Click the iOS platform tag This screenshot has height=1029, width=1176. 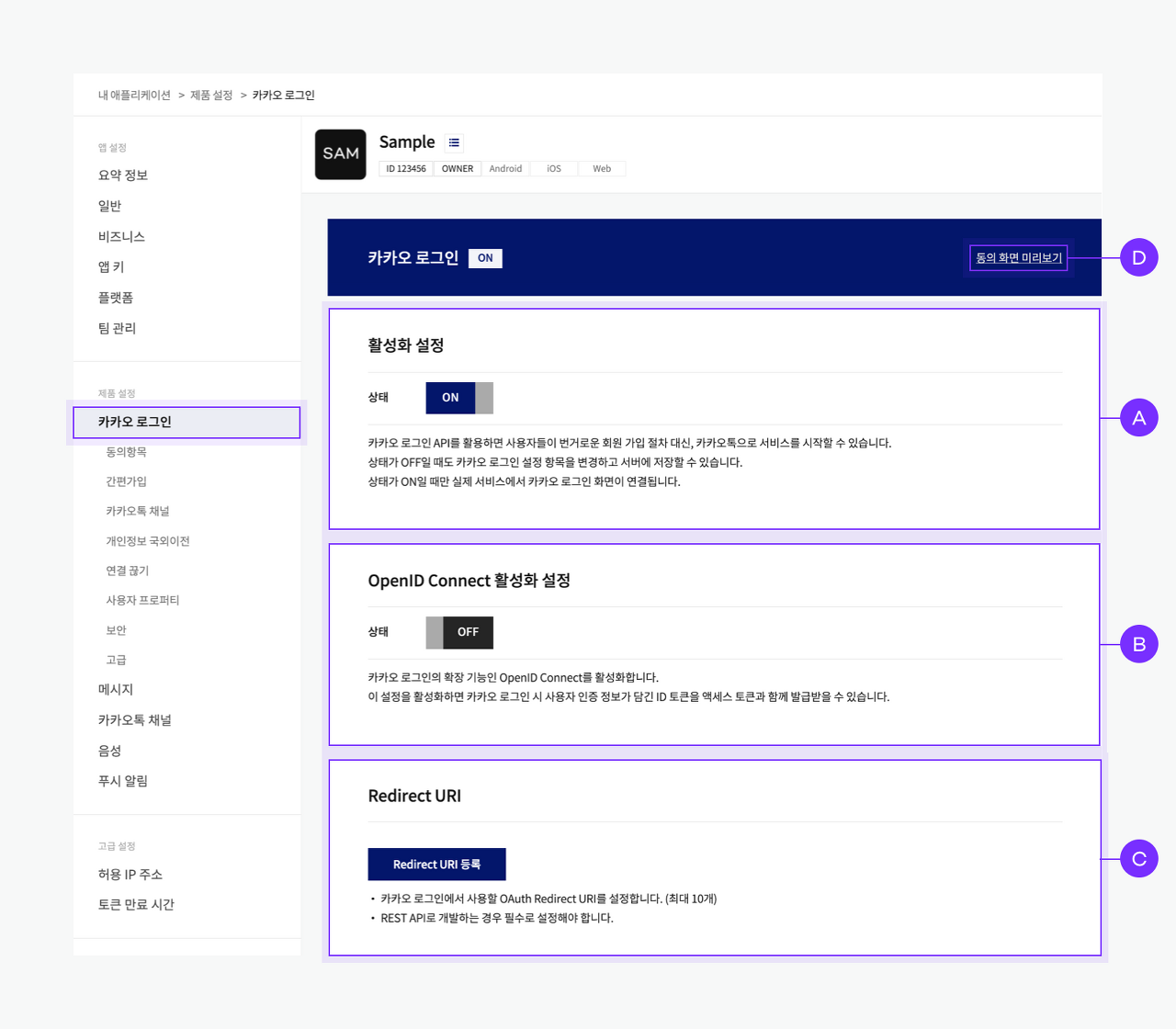554,169
